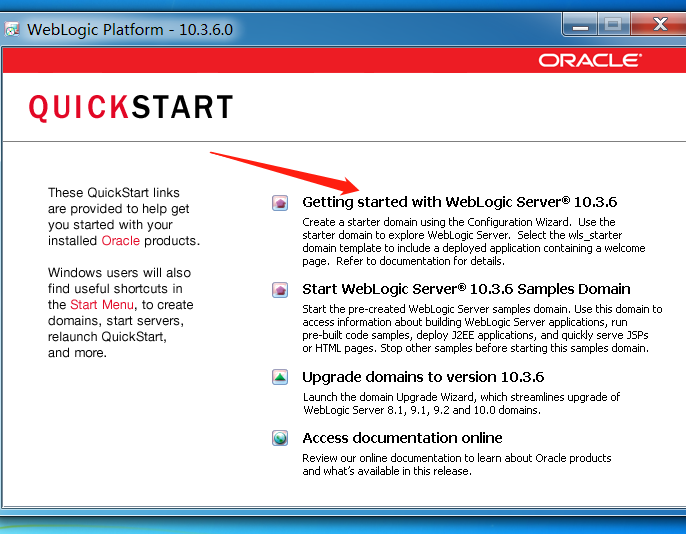Open the Access documentation online link
686x534 pixels.
pos(402,438)
